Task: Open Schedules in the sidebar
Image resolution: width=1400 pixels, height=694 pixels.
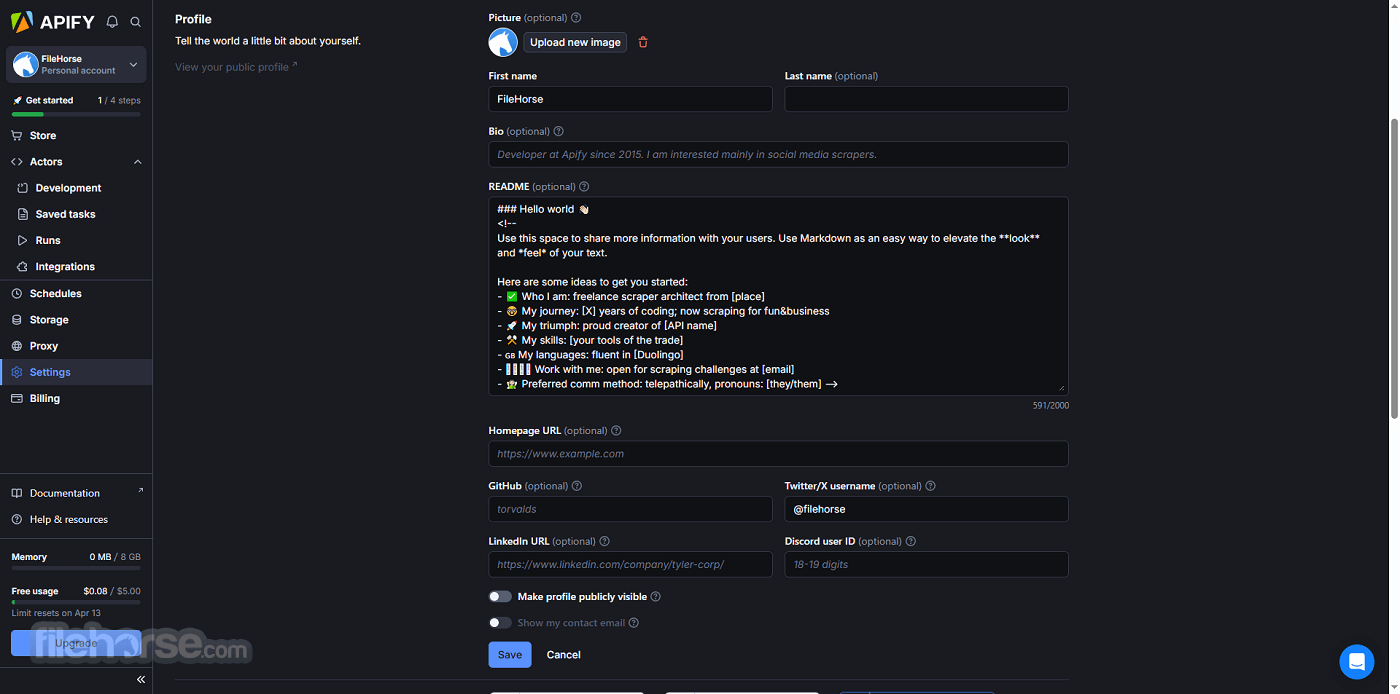Action: point(76,293)
